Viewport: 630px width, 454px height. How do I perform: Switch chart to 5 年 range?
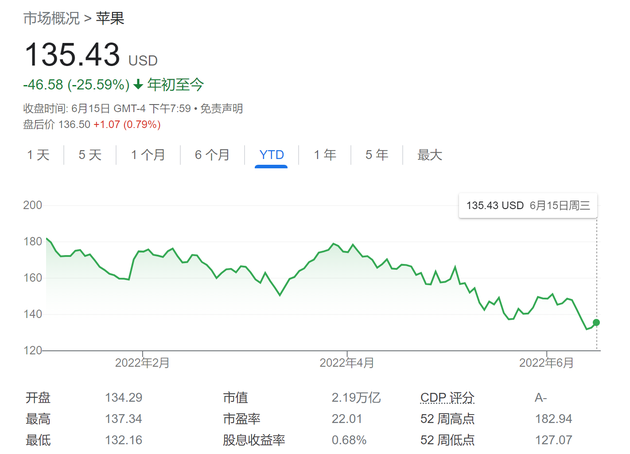click(x=376, y=155)
